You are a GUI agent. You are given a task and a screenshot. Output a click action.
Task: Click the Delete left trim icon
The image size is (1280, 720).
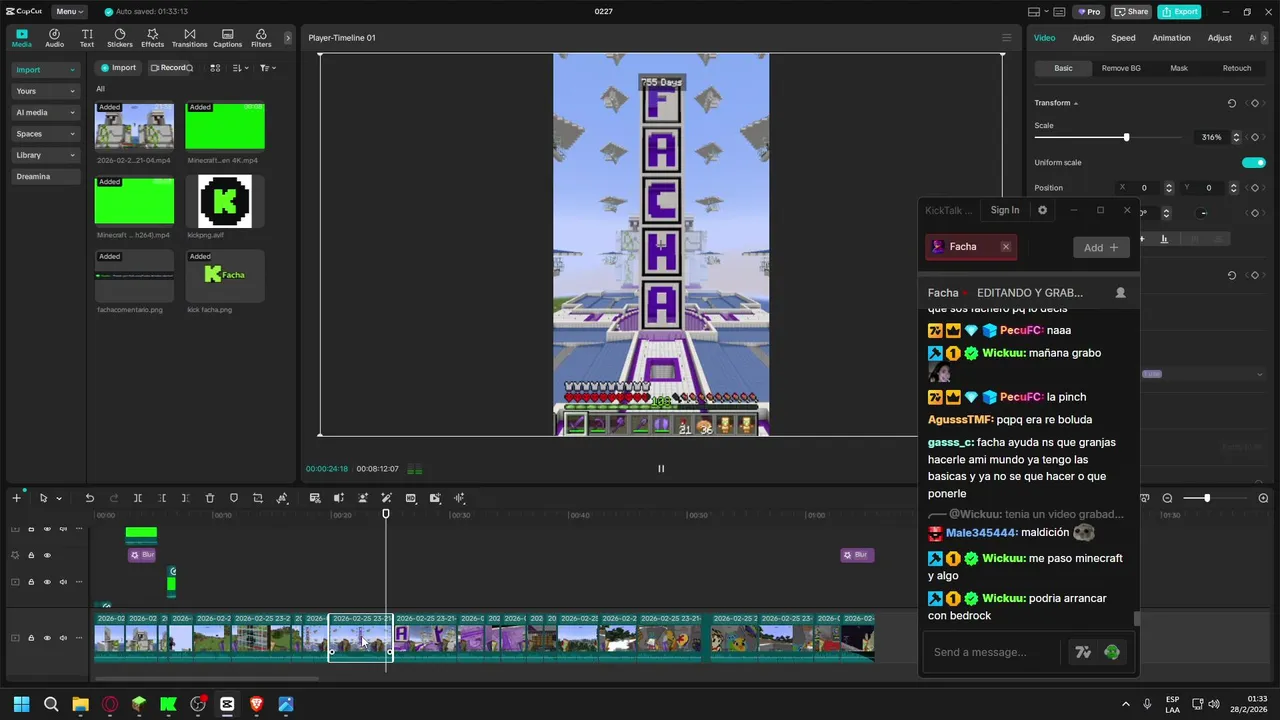pos(161,498)
